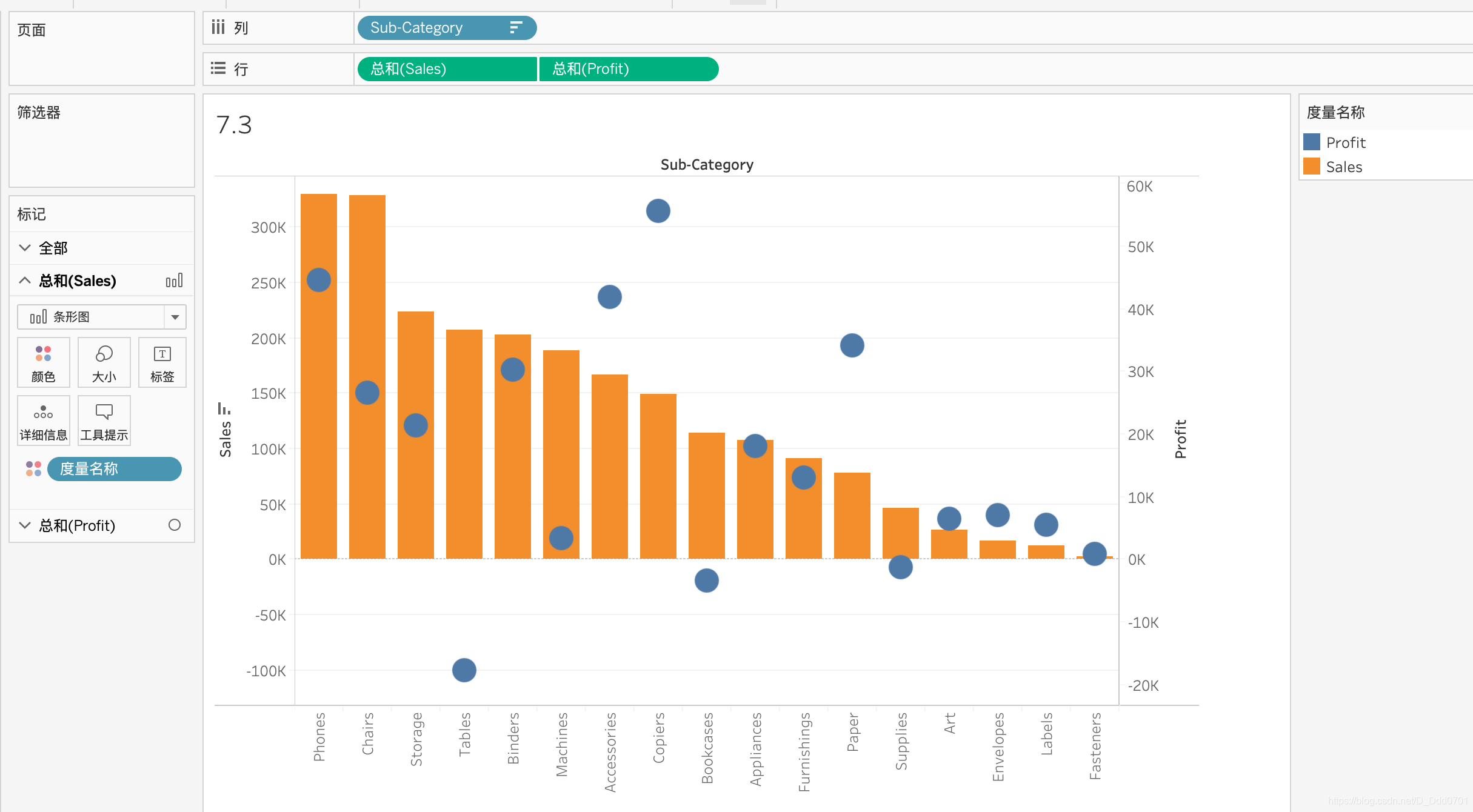Open the 条形图 mark type dropdown

pyautogui.click(x=175, y=317)
